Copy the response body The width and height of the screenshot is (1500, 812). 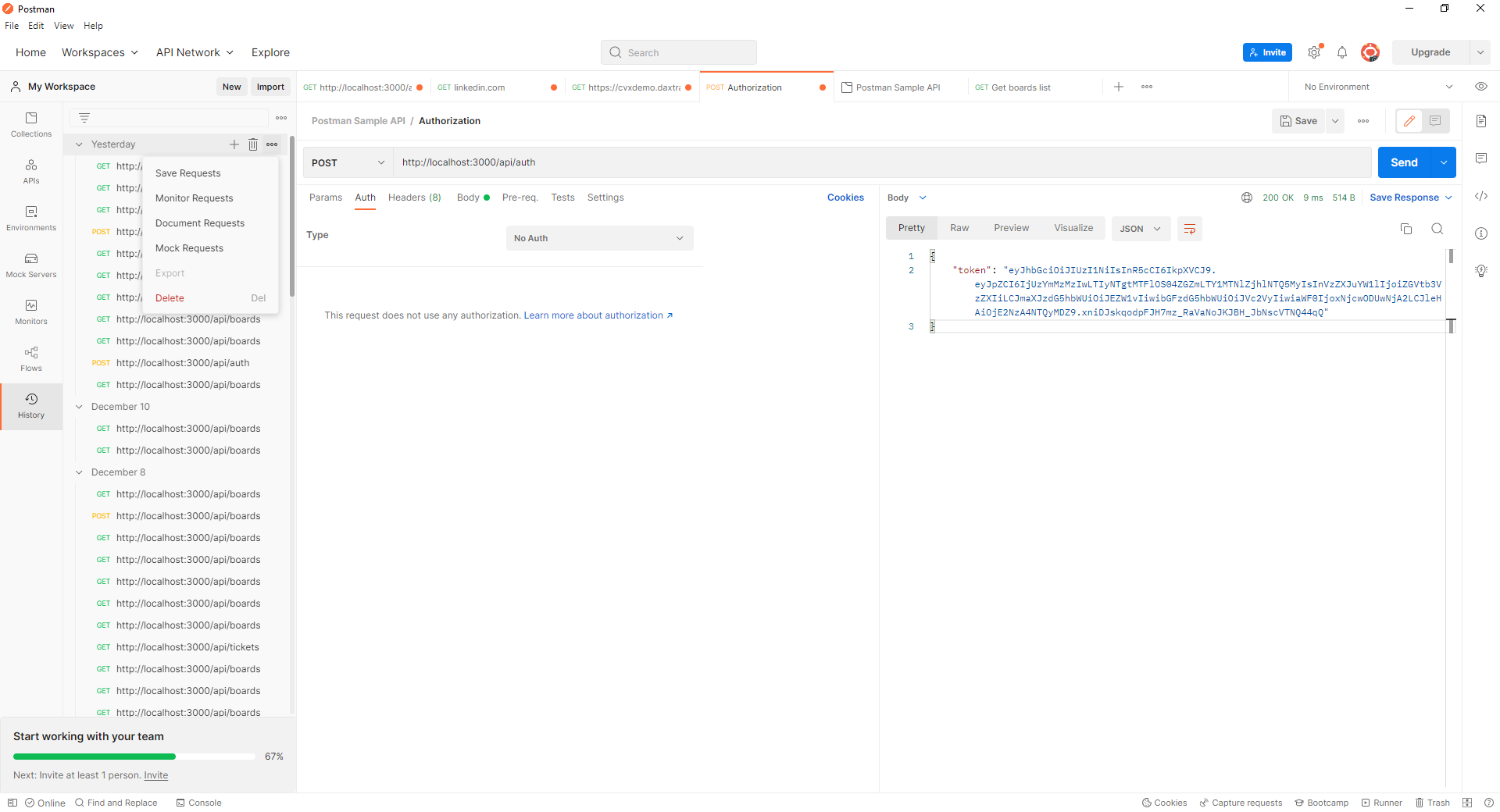[x=1406, y=229]
